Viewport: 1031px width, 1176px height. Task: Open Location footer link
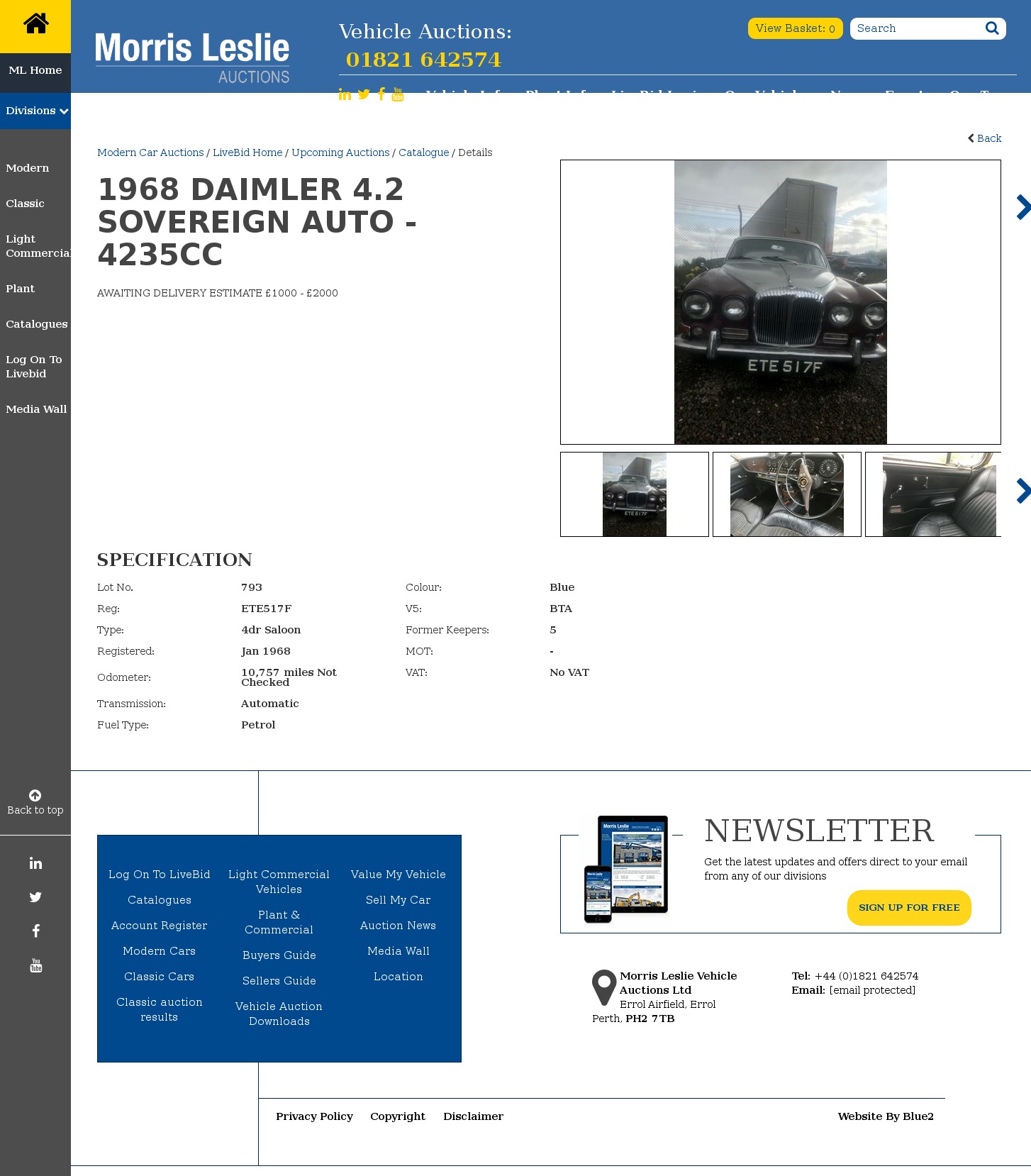coord(399,977)
